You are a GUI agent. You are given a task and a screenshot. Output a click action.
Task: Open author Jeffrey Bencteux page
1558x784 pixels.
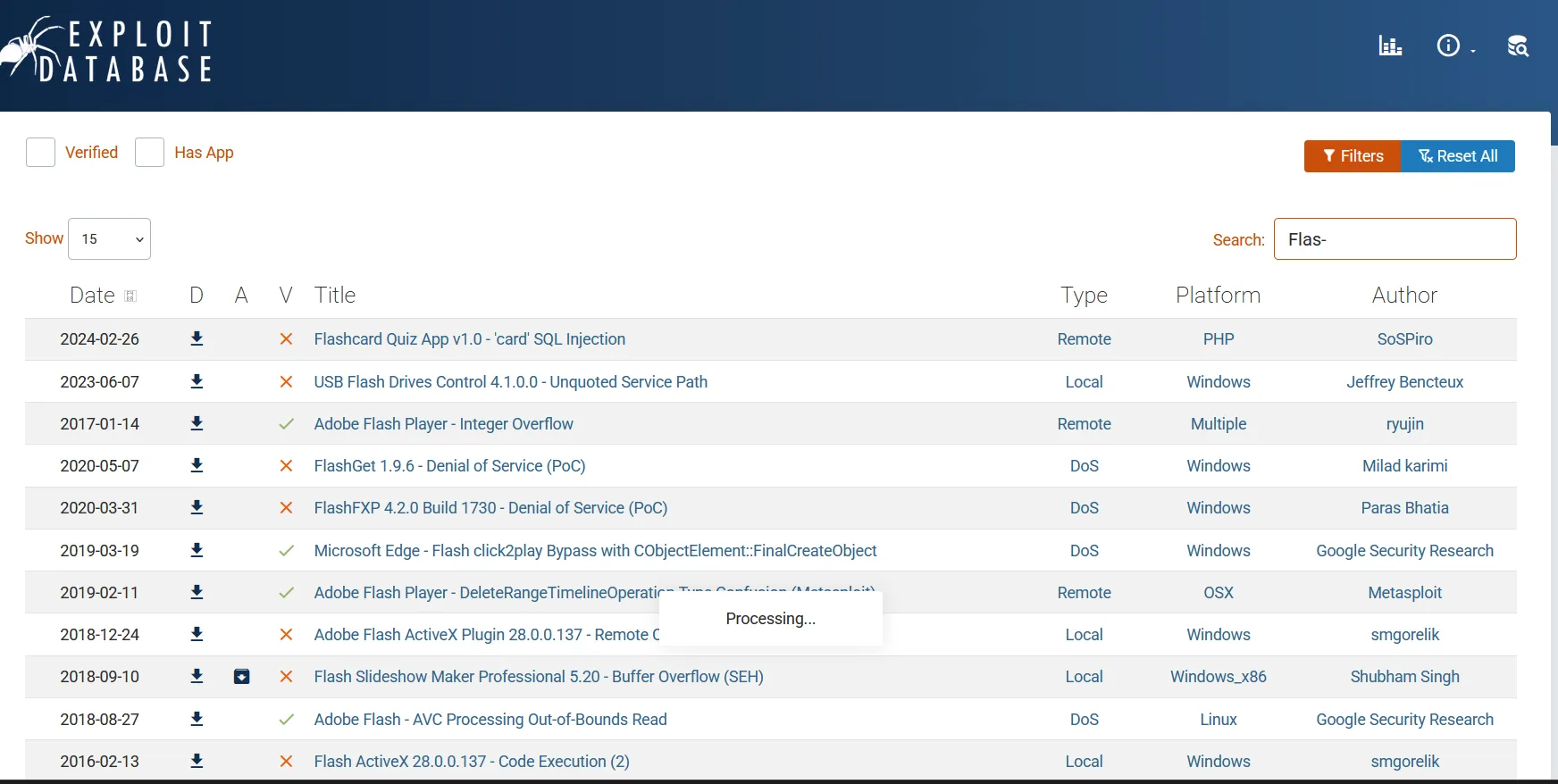coord(1405,382)
